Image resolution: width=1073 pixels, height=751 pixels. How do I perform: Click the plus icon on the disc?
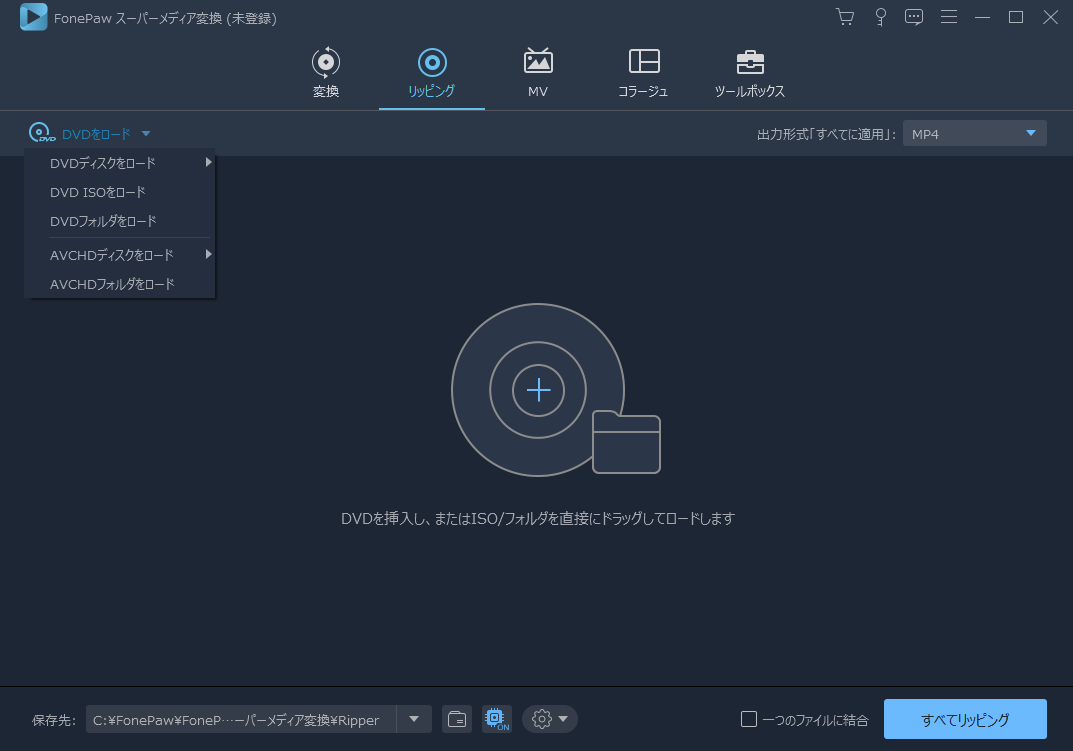539,390
